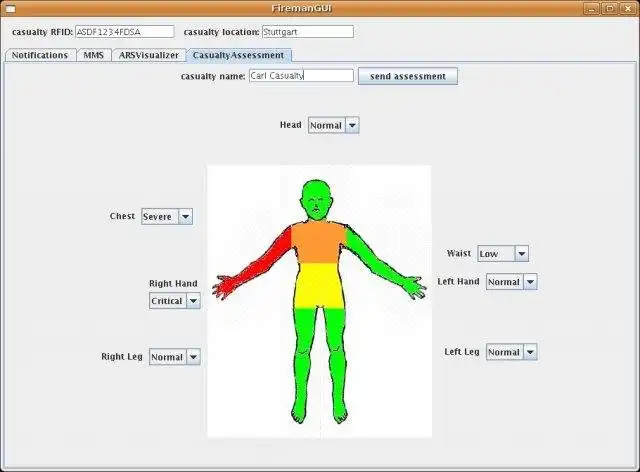This screenshot has height=472, width=640.
Task: Open the Right Hand Critical dropdown
Action: [x=174, y=301]
